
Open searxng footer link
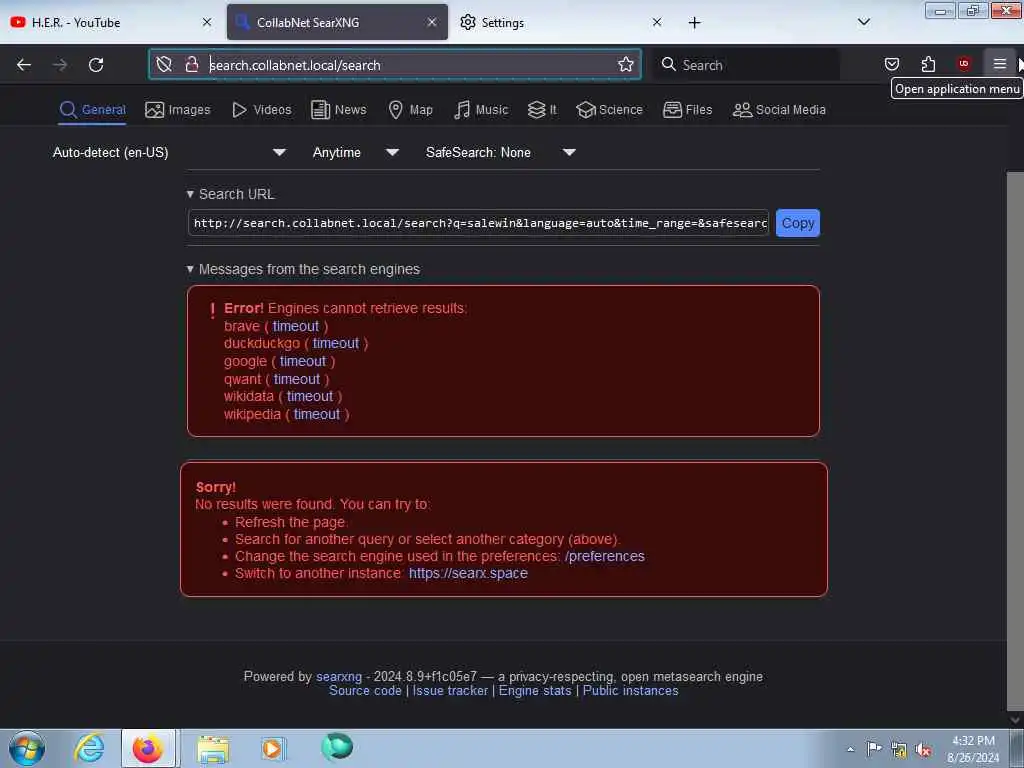click(339, 677)
